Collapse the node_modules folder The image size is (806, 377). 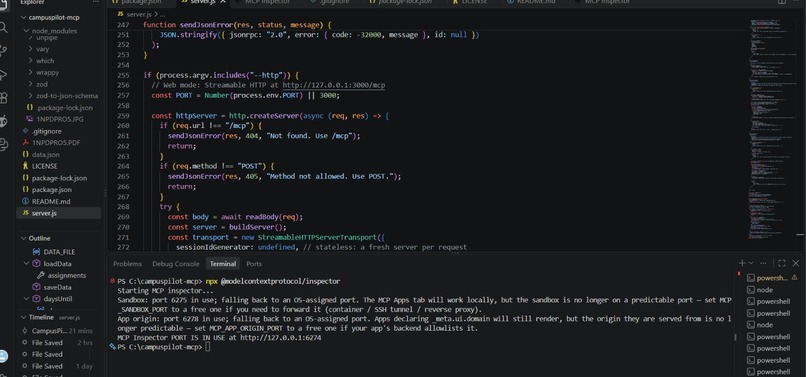click(27, 31)
